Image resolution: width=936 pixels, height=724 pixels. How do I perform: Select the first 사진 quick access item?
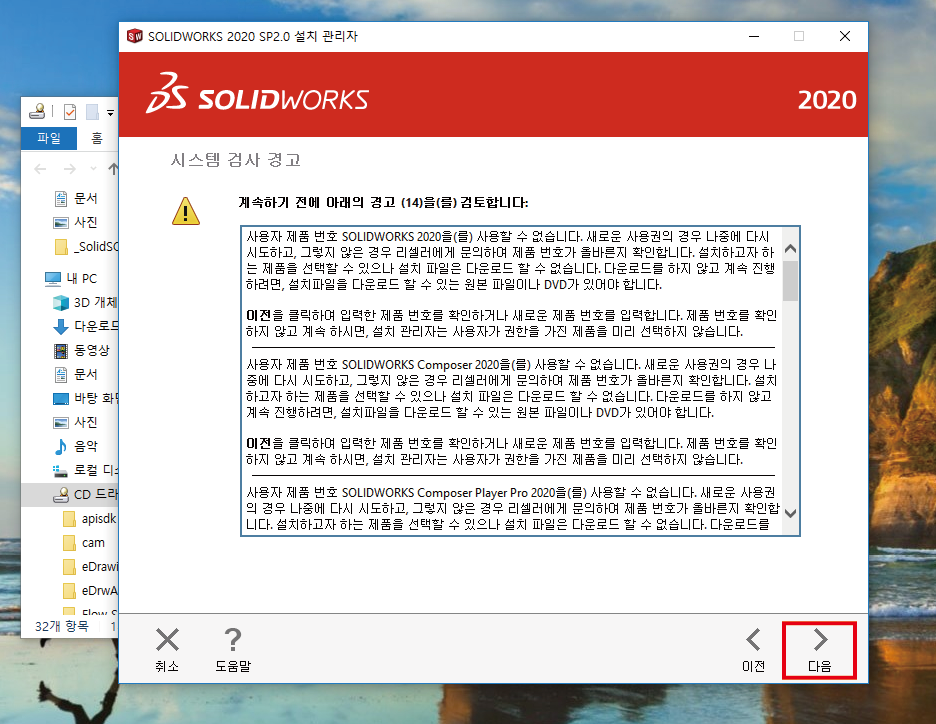pos(76,223)
